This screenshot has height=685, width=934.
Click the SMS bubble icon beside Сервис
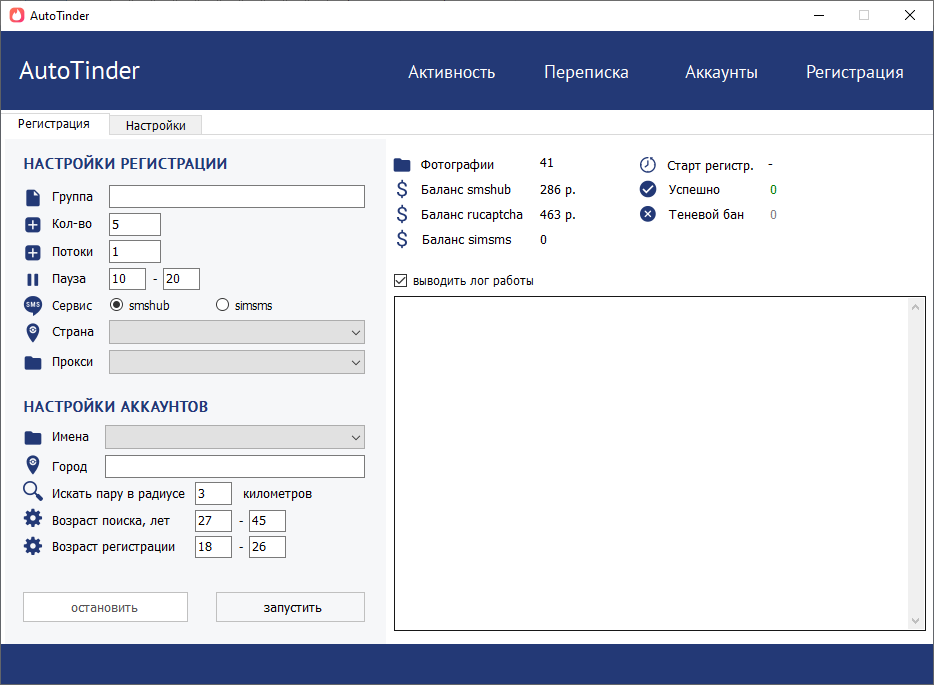point(33,306)
